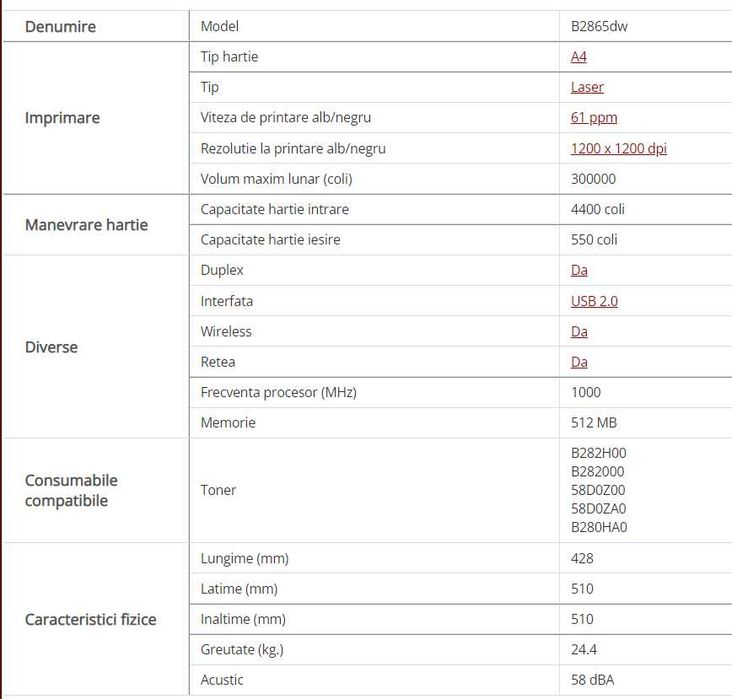Viewport: 732px width, 699px height.
Task: Click the Consumabile compatibile heading
Action: tap(71, 491)
